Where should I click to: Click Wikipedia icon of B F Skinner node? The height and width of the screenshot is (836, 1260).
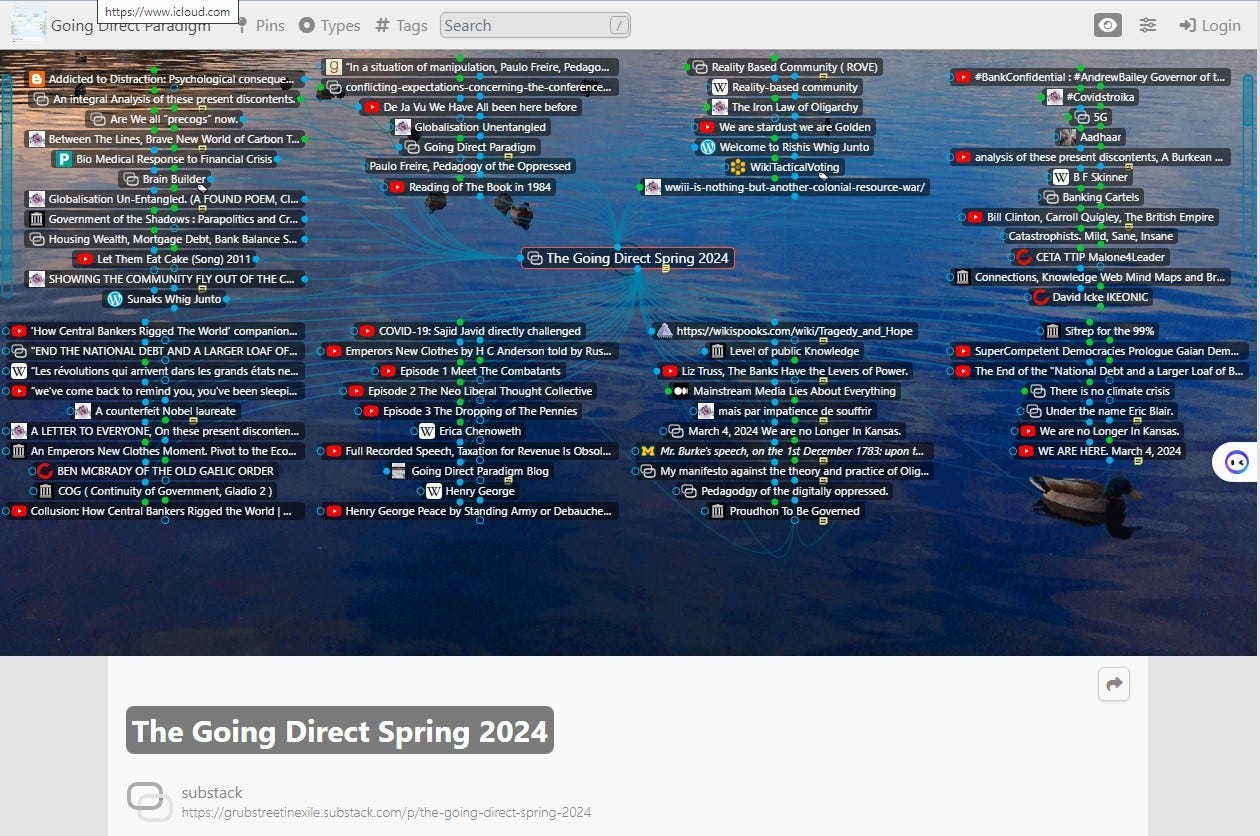pyautogui.click(x=1061, y=177)
